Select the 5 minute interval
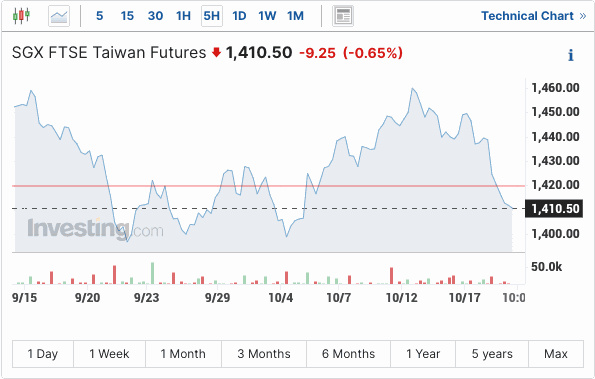Screen dimensions: 595x379 [x=99, y=16]
